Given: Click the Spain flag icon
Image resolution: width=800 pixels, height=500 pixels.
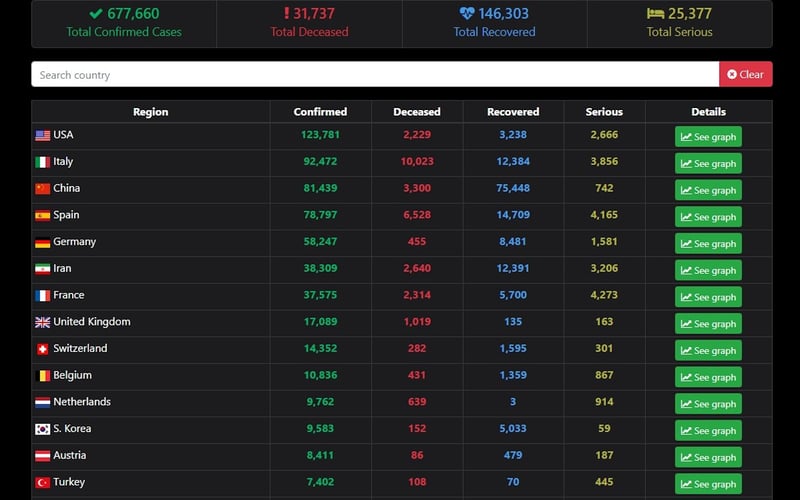Looking at the screenshot, I should [x=42, y=215].
